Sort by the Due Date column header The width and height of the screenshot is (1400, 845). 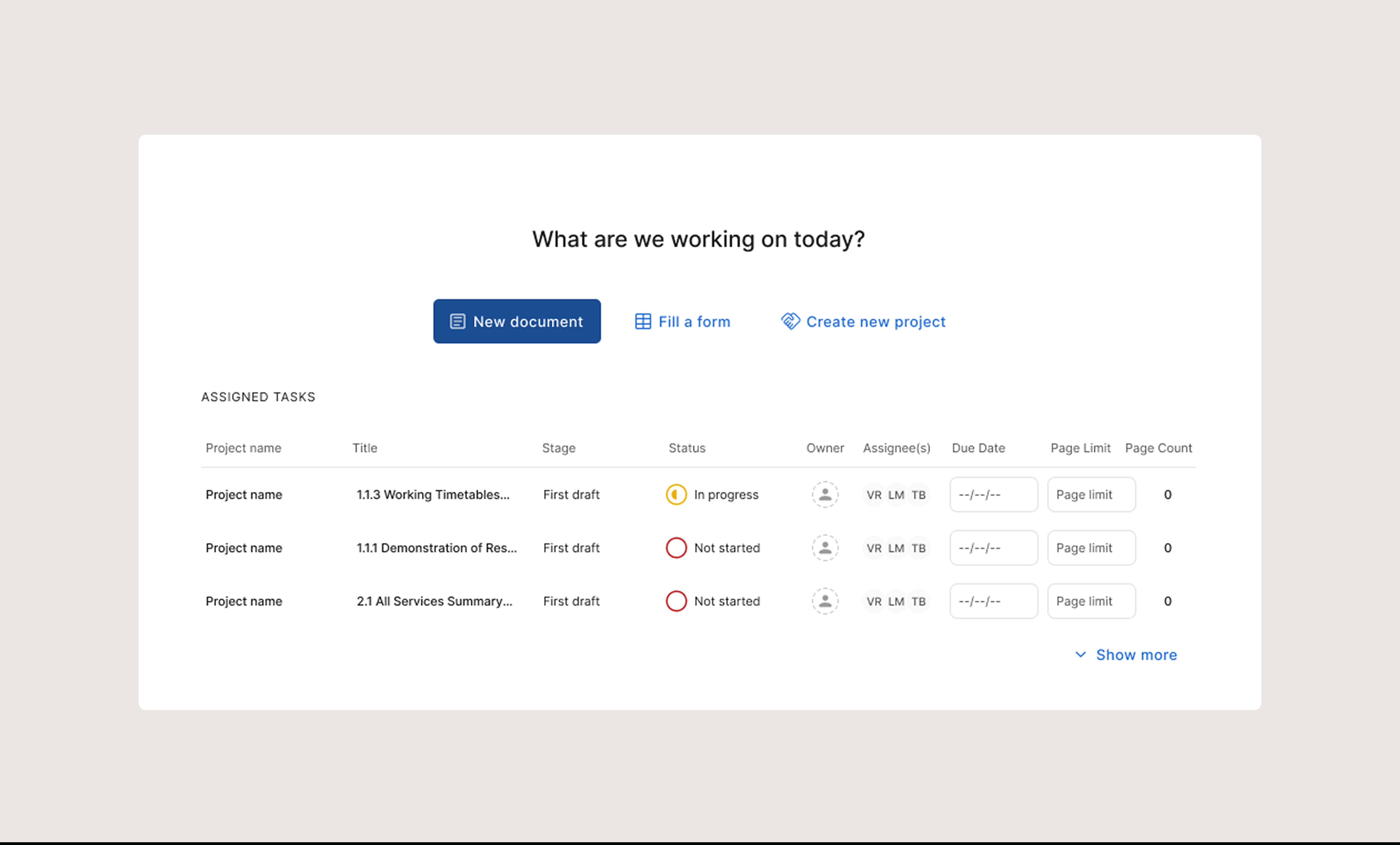coord(979,448)
